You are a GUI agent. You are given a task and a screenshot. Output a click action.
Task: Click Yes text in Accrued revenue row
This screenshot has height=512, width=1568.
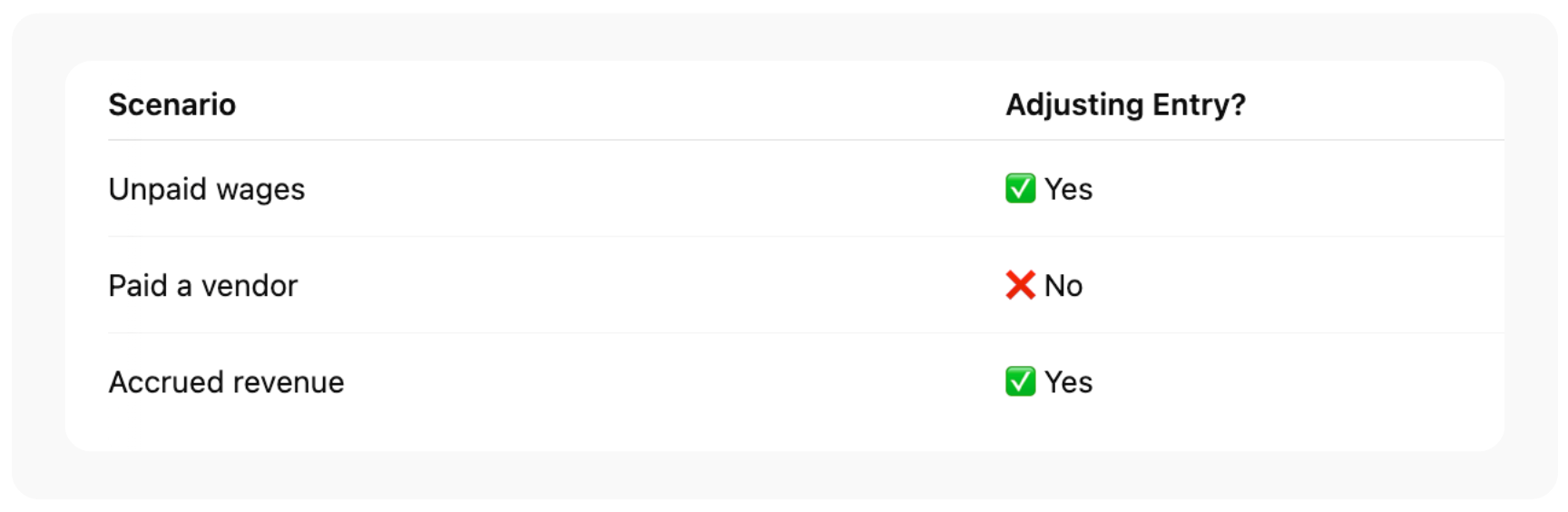[1068, 382]
